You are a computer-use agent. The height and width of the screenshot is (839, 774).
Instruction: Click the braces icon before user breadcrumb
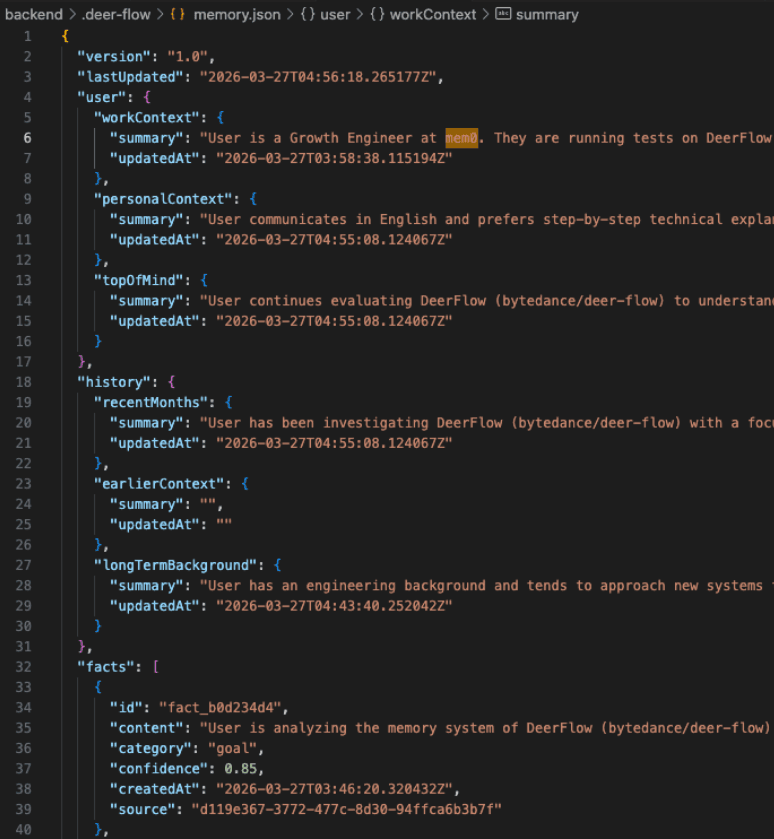click(308, 14)
